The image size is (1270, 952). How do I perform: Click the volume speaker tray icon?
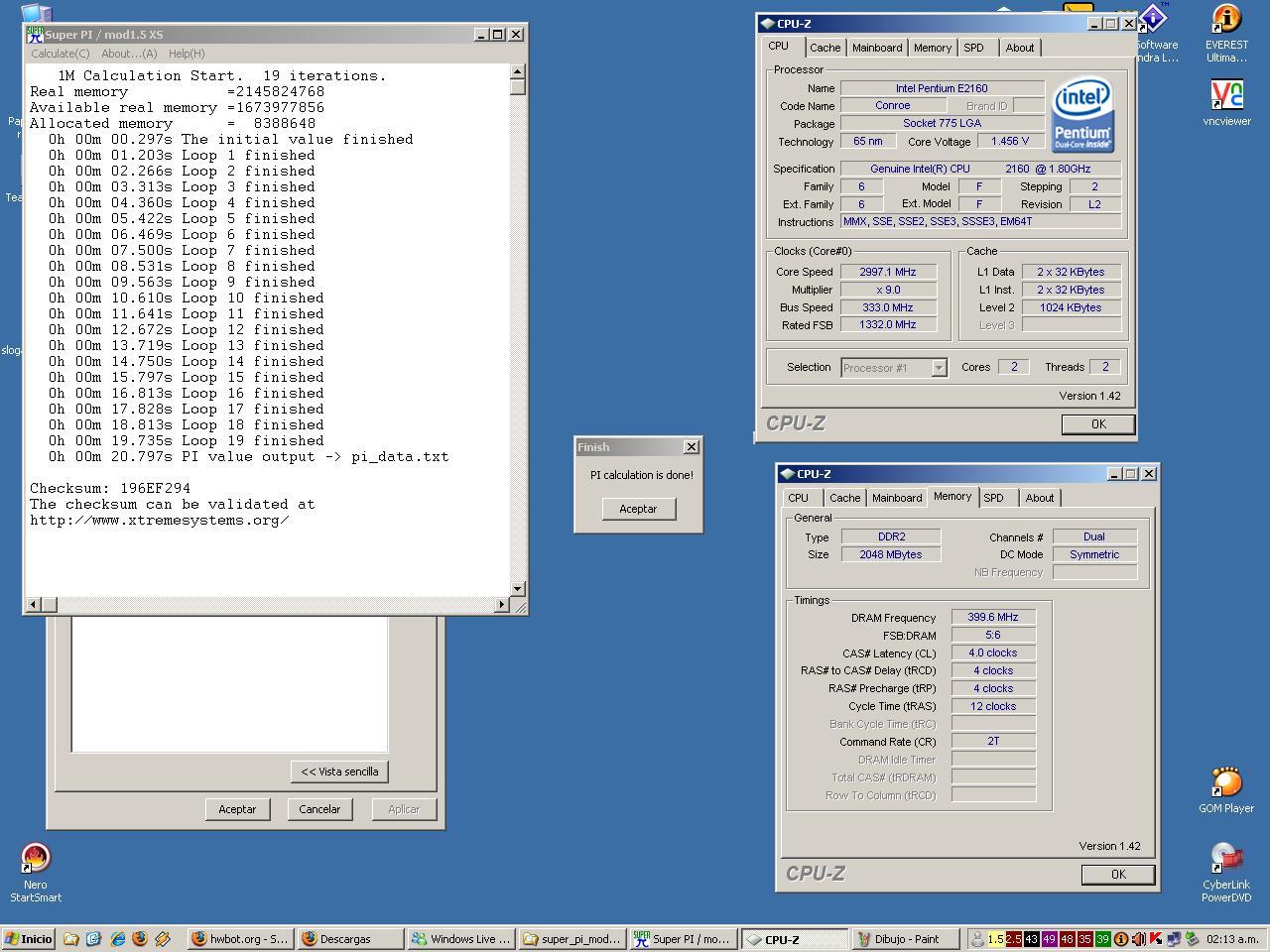(x=1138, y=939)
